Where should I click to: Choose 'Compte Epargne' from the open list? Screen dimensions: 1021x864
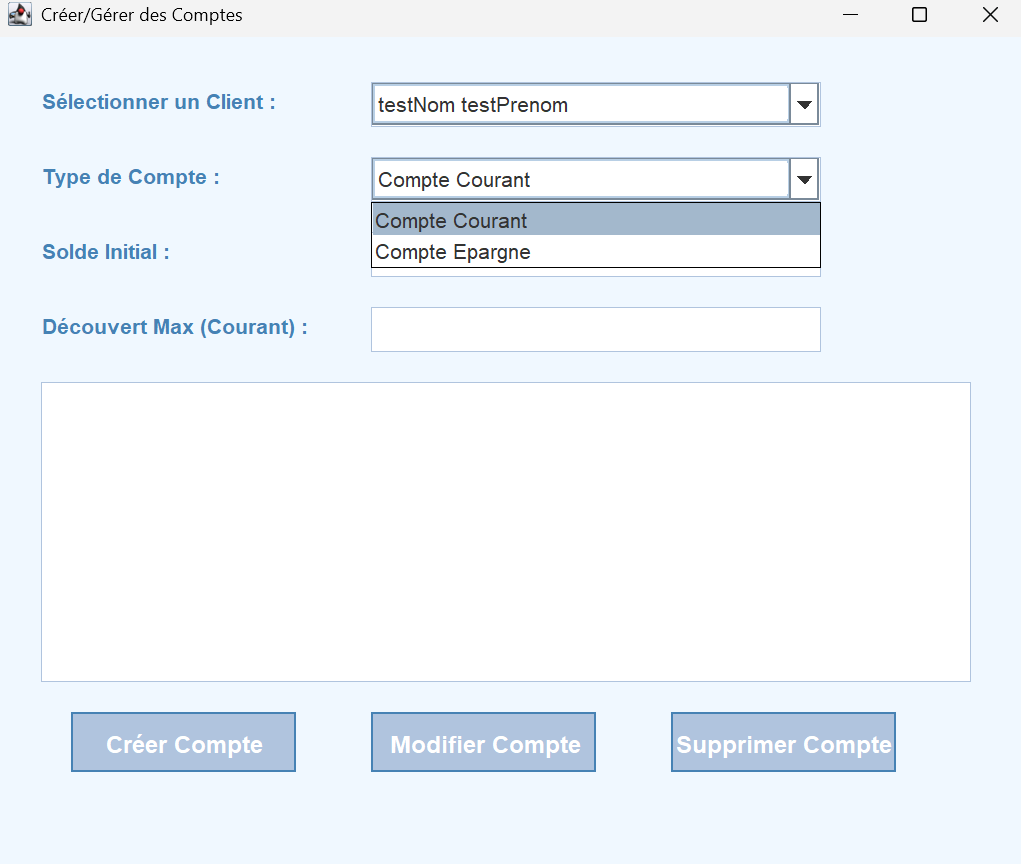coord(595,252)
